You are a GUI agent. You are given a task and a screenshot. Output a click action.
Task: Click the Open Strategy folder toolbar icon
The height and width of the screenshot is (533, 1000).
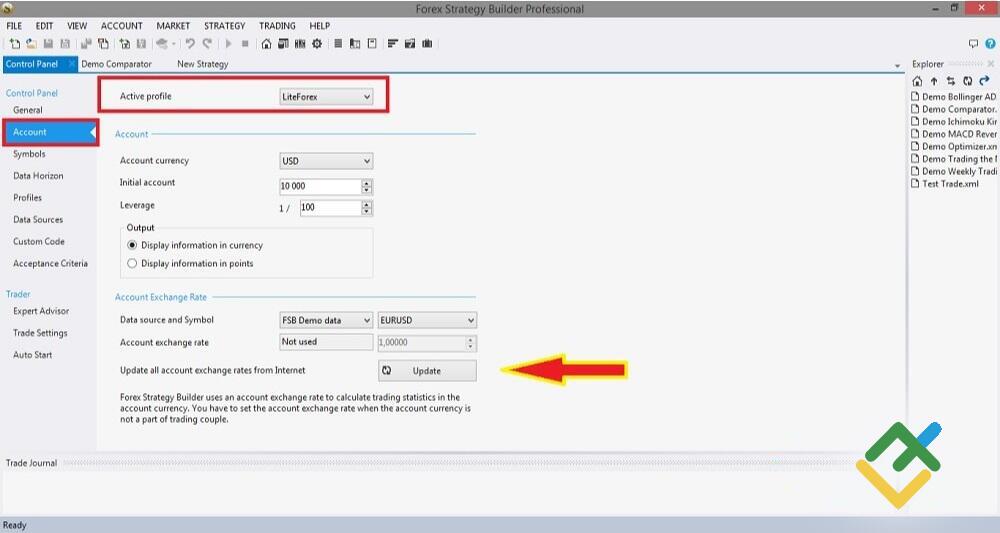pyautogui.click(x=31, y=44)
